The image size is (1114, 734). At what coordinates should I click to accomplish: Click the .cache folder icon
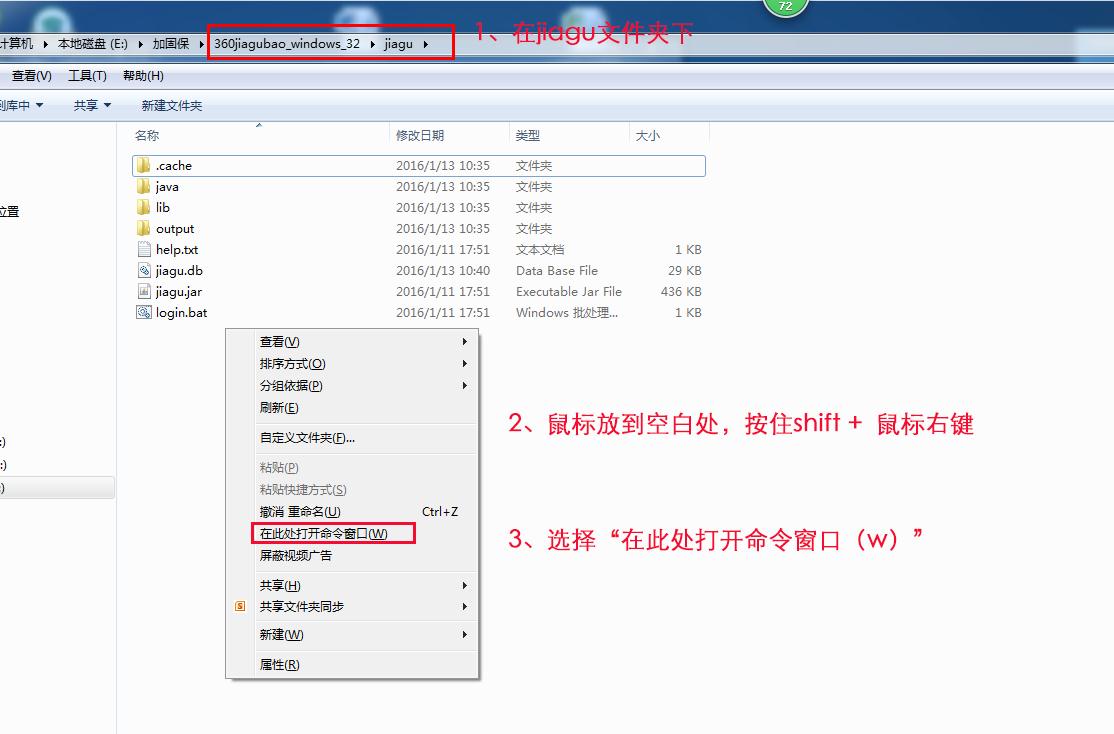tap(144, 166)
